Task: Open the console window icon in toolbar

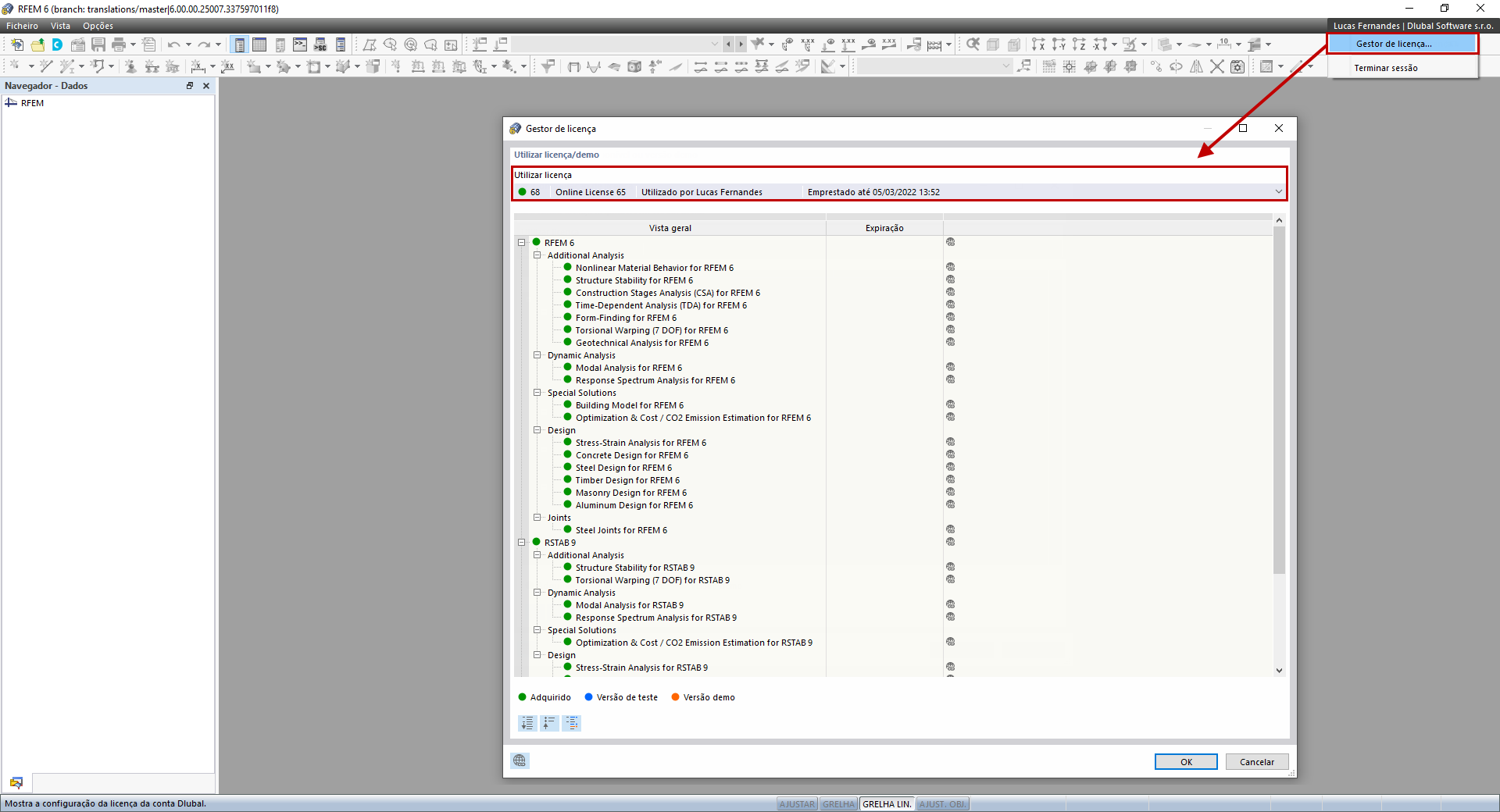Action: 300,45
